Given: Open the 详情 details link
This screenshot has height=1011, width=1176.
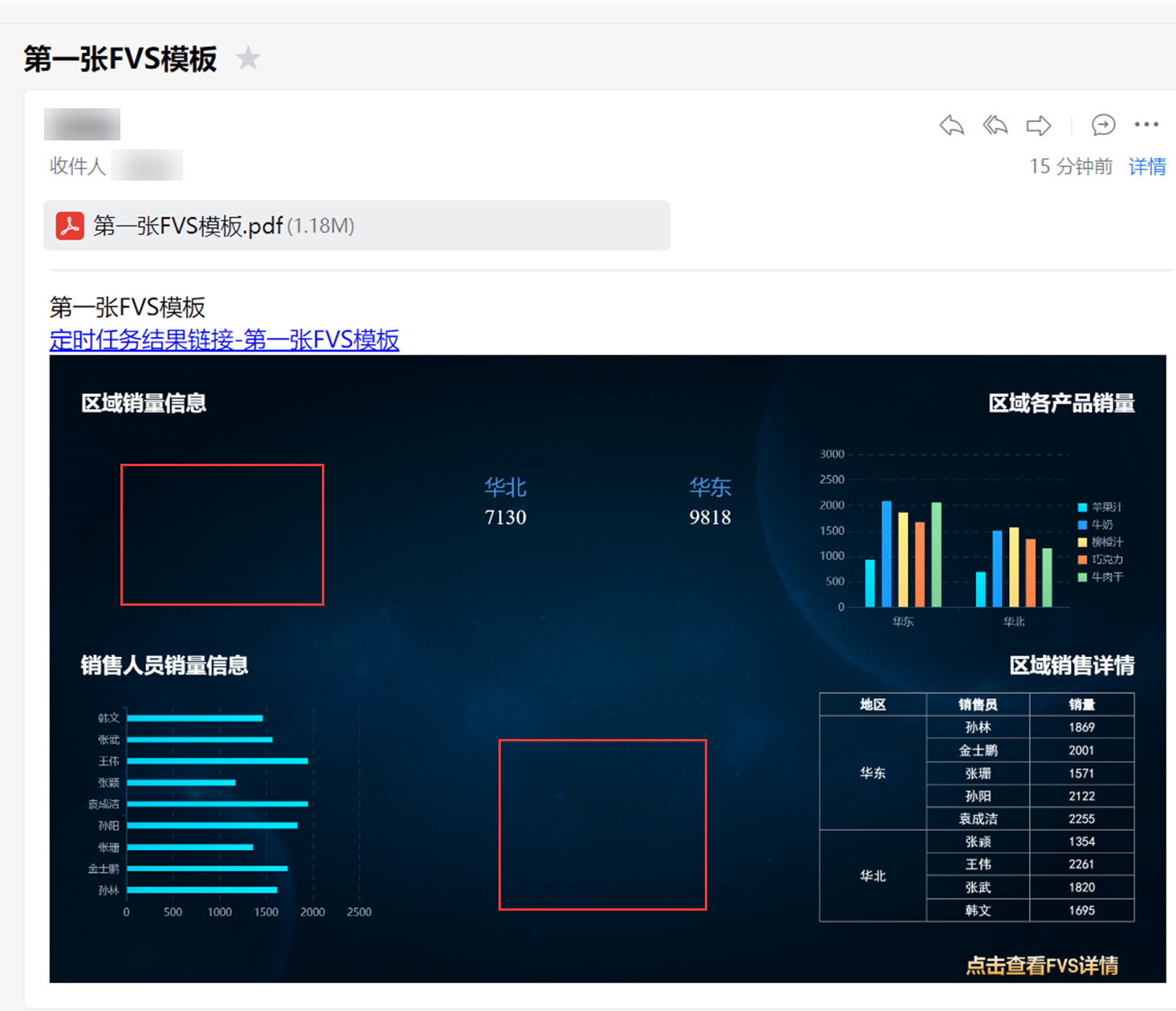Looking at the screenshot, I should (x=1147, y=166).
